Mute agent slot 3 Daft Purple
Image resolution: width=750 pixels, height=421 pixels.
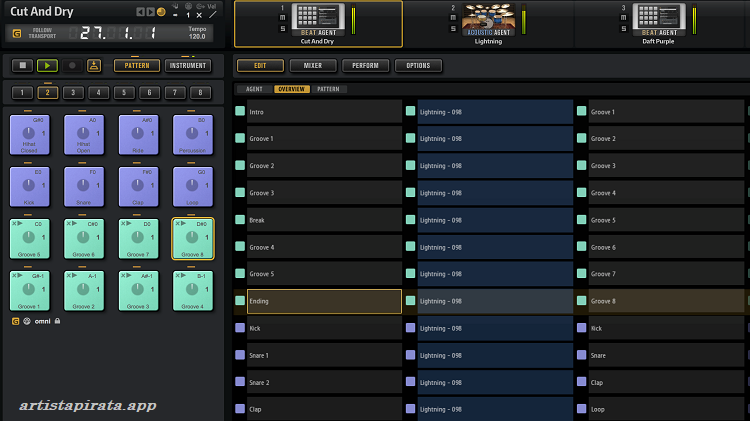pos(623,17)
